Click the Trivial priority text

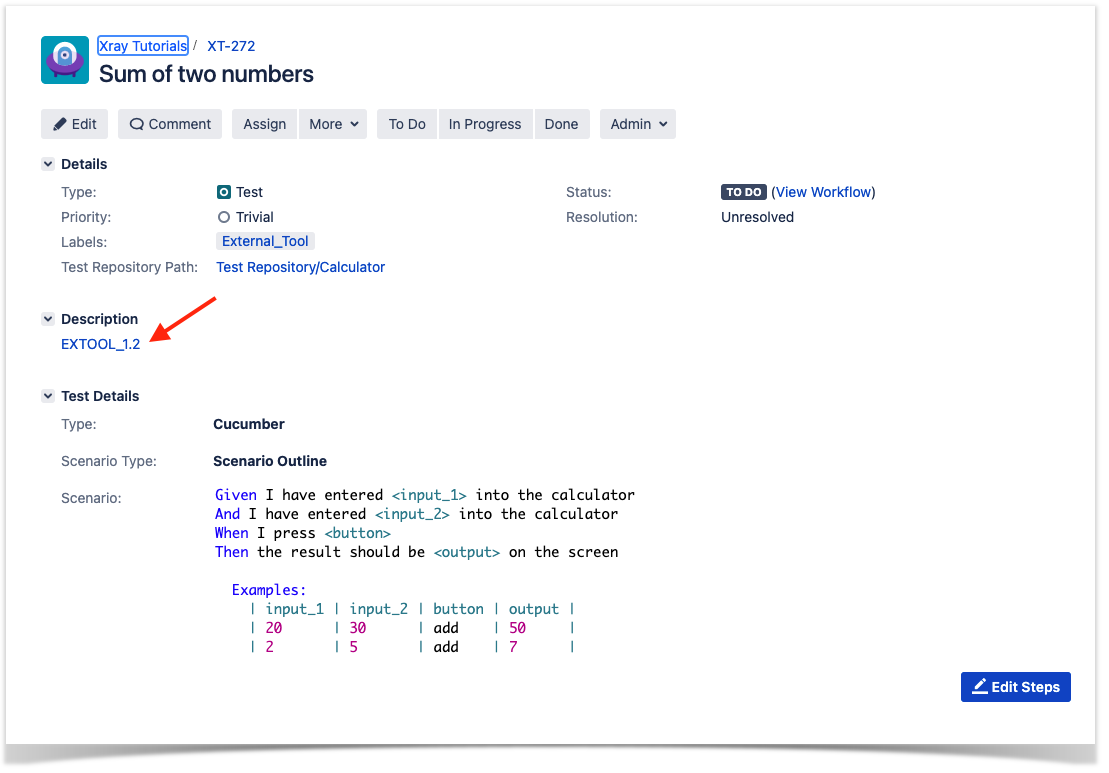pos(255,217)
